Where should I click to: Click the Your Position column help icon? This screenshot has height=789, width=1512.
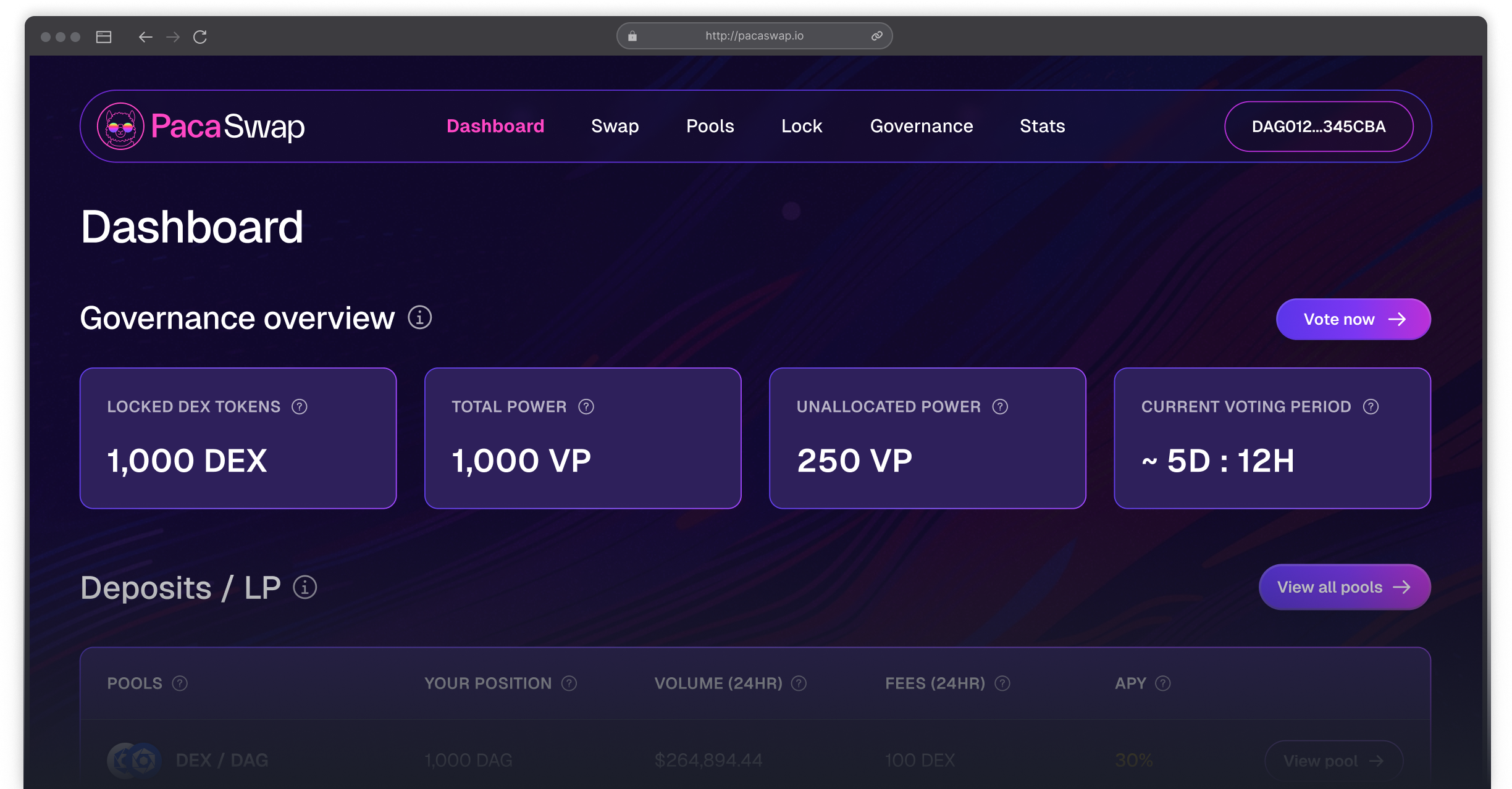pos(569,683)
